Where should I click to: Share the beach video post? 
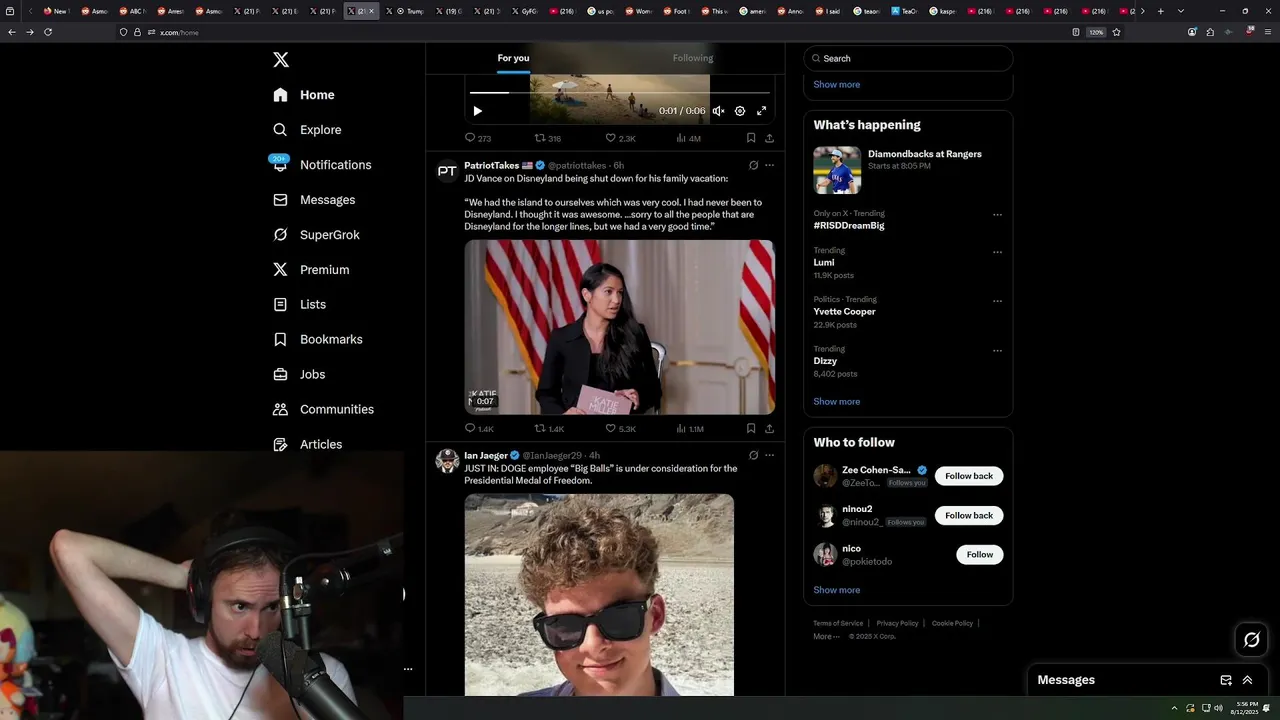coord(769,138)
